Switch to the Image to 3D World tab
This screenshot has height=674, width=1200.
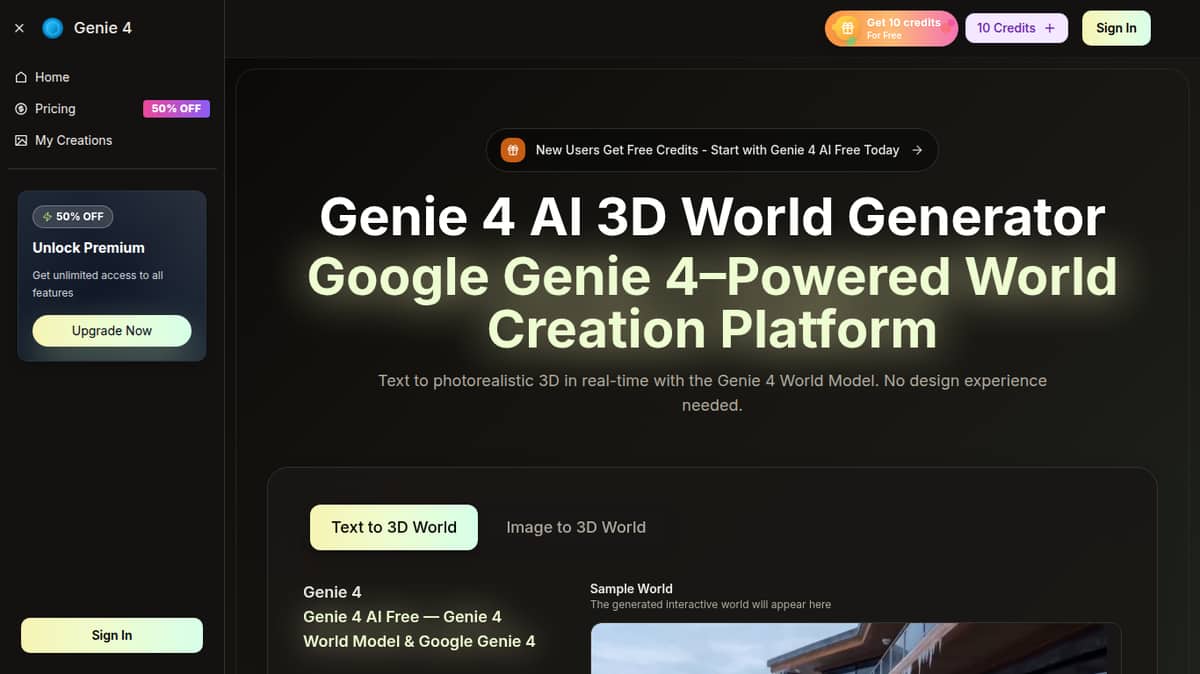coord(576,527)
